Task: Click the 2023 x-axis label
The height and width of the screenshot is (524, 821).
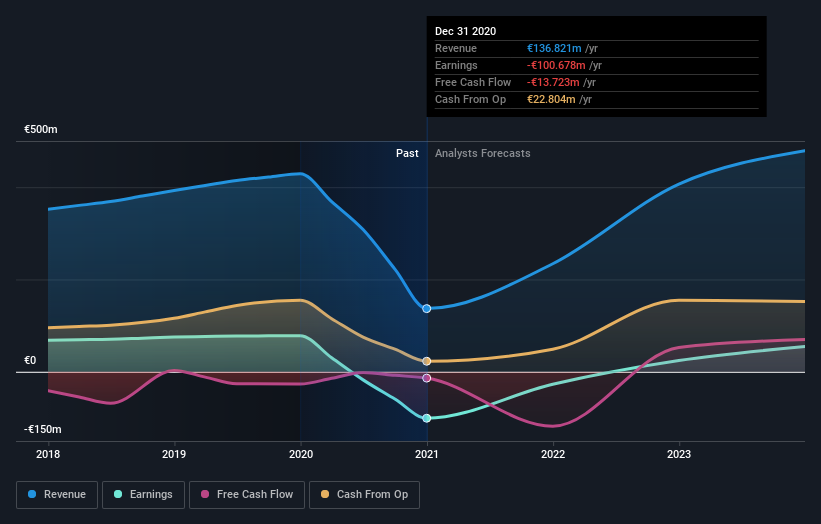Action: 679,454
